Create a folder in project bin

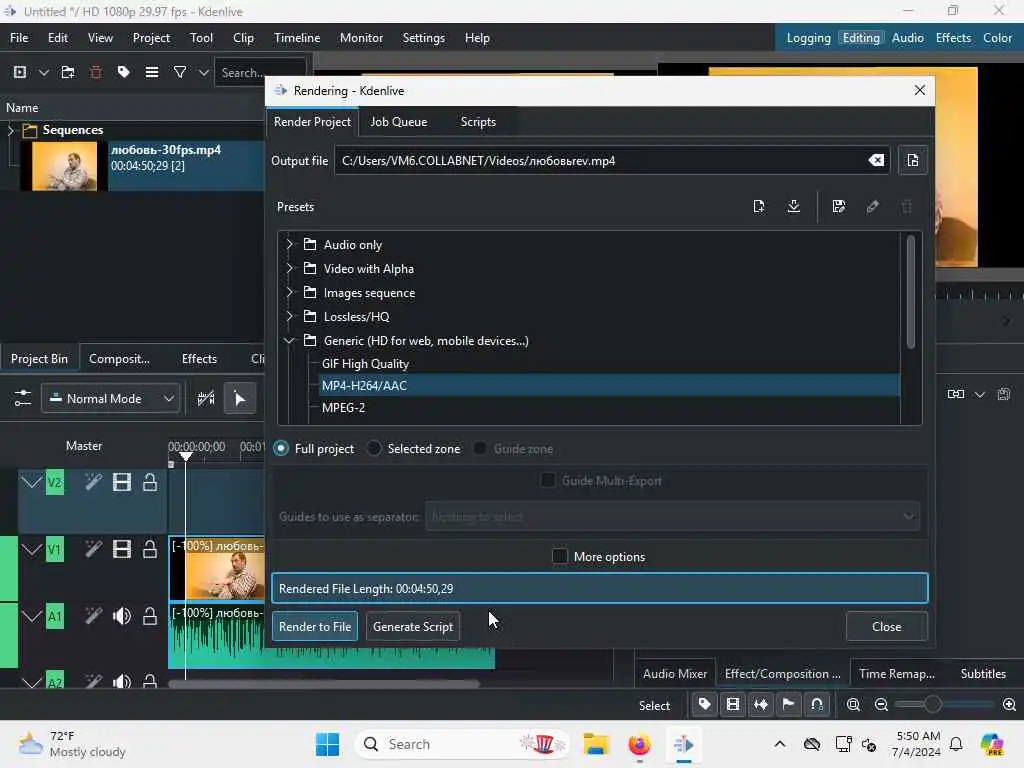[x=68, y=72]
